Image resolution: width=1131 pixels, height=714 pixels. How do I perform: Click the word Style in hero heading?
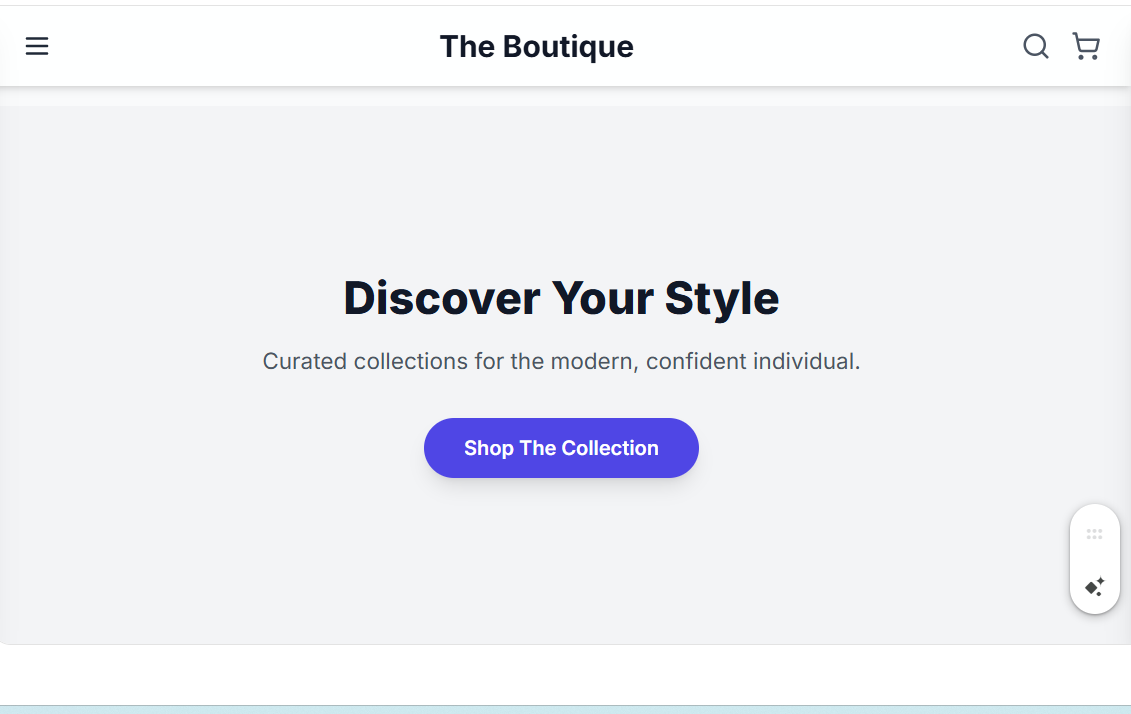pos(722,298)
